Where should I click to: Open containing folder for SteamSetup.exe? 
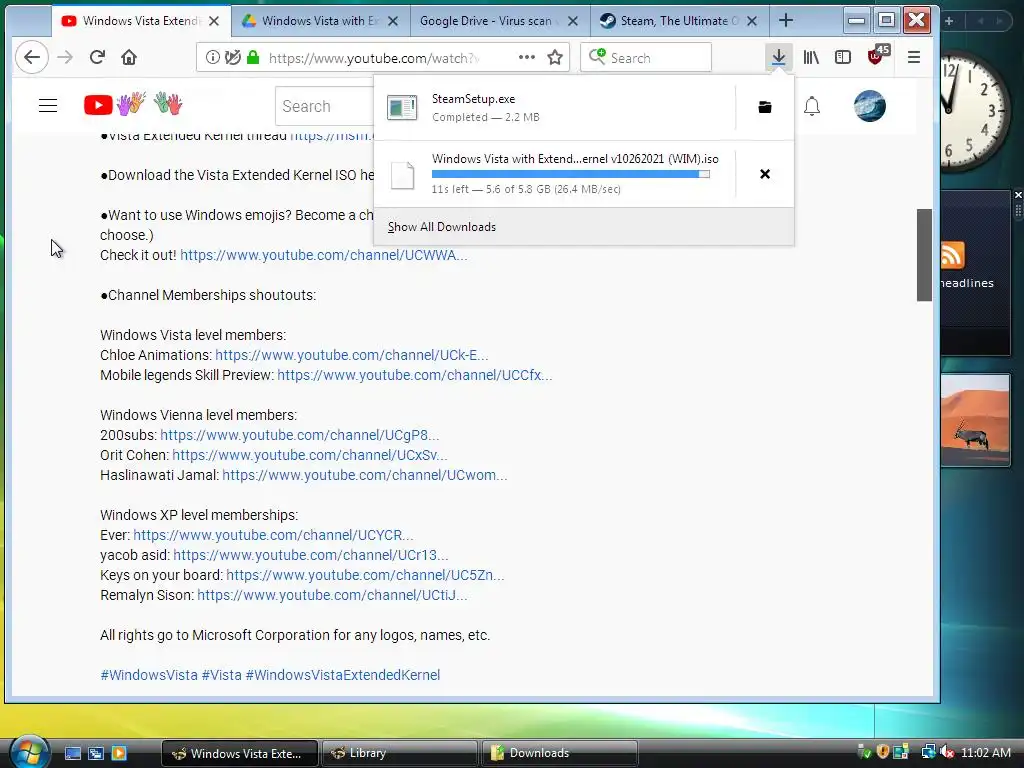point(765,107)
